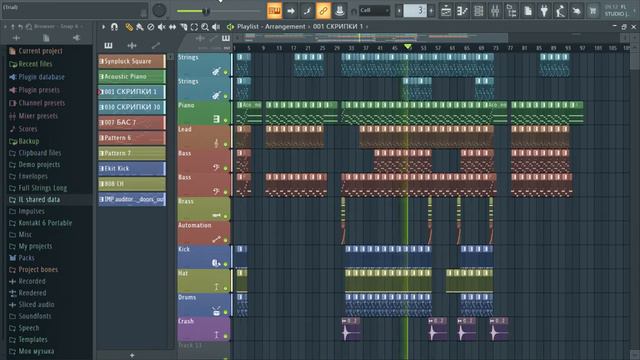
Task: Select the first Crash audio clip
Action: pyautogui.click(x=351, y=329)
